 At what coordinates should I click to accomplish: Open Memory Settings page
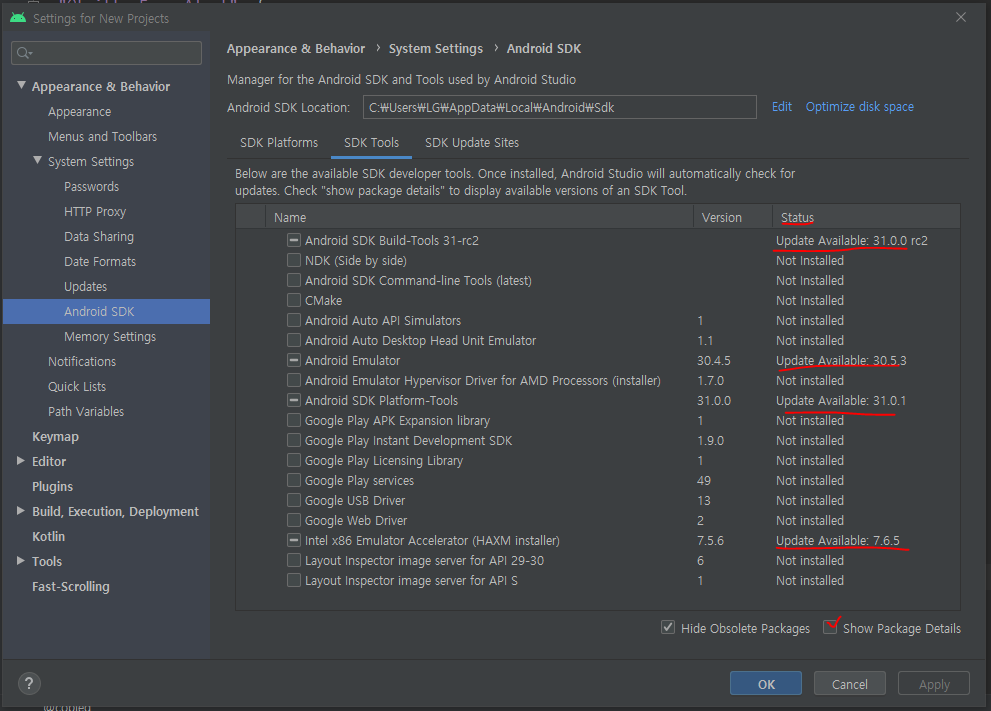click(110, 337)
